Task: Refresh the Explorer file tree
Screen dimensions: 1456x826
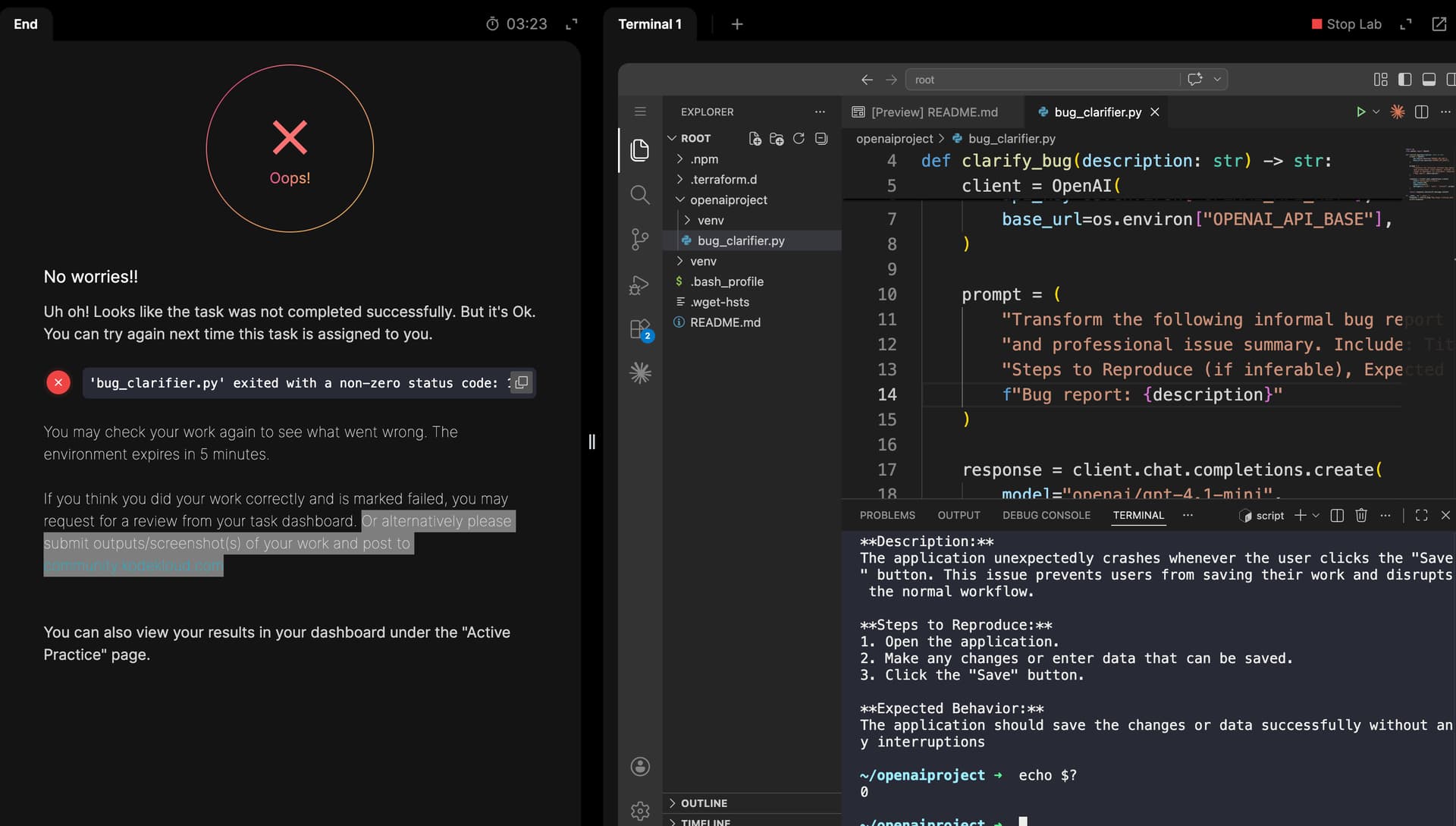Action: pos(799,138)
